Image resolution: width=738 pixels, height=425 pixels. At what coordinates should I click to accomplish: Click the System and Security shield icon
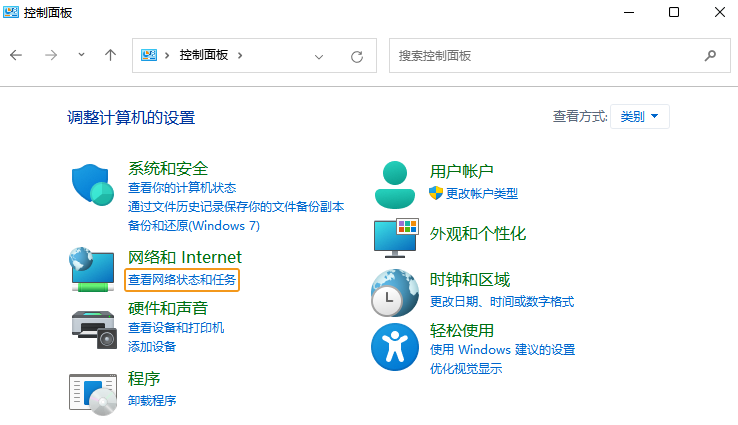[96, 186]
